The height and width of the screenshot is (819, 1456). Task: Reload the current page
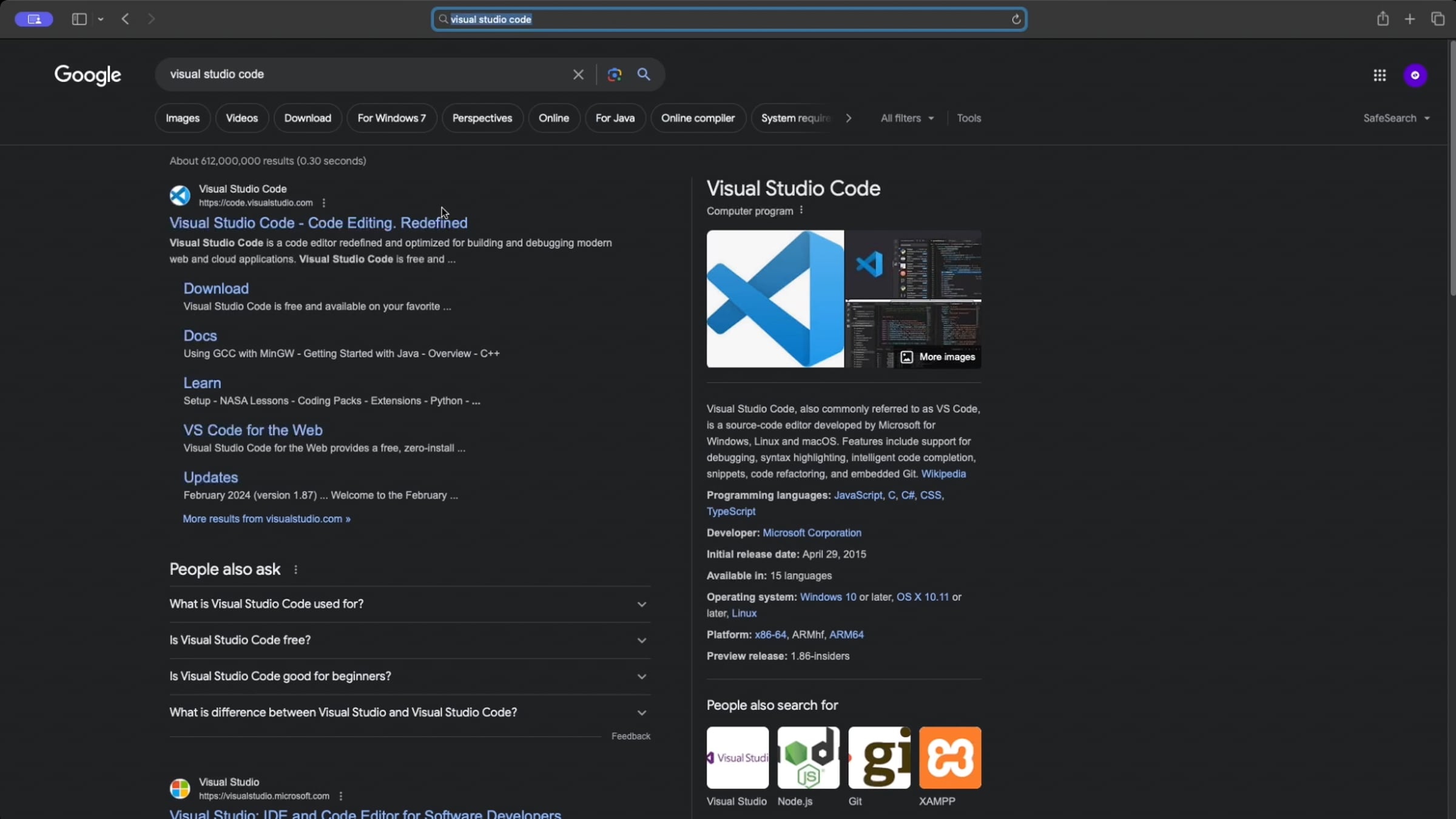[x=1016, y=19]
